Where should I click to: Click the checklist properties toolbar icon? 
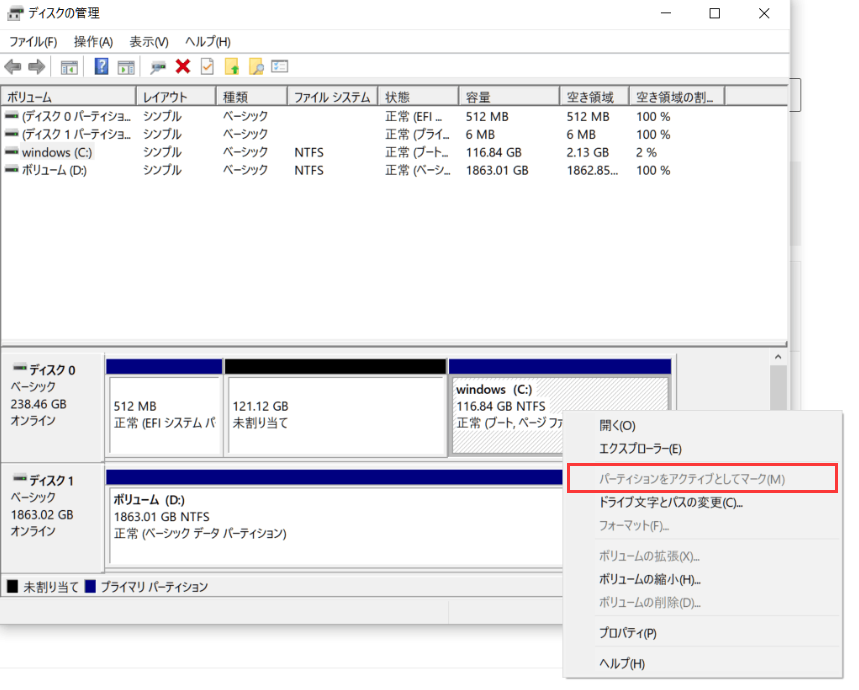[208, 66]
